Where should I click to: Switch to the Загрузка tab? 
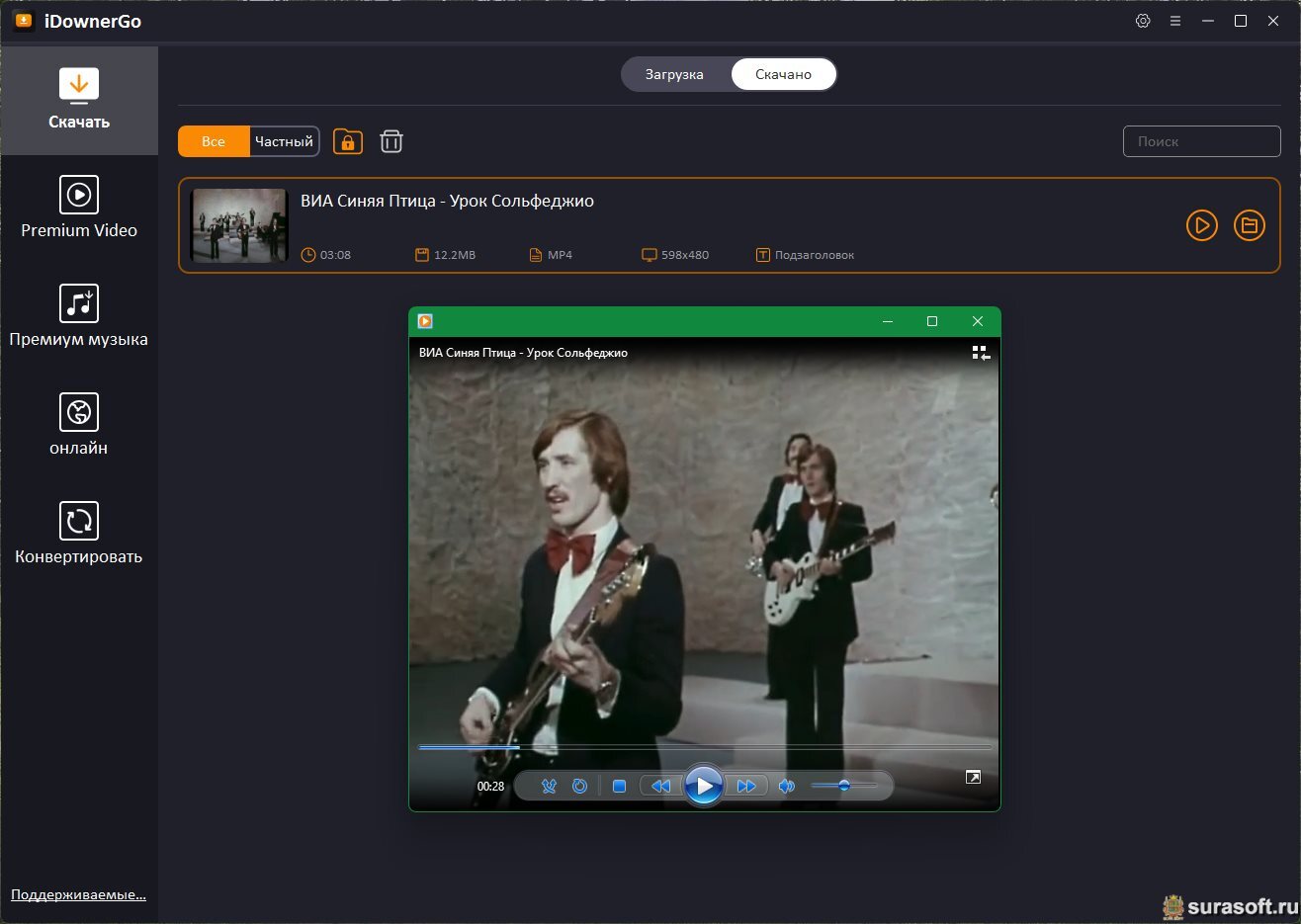674,74
